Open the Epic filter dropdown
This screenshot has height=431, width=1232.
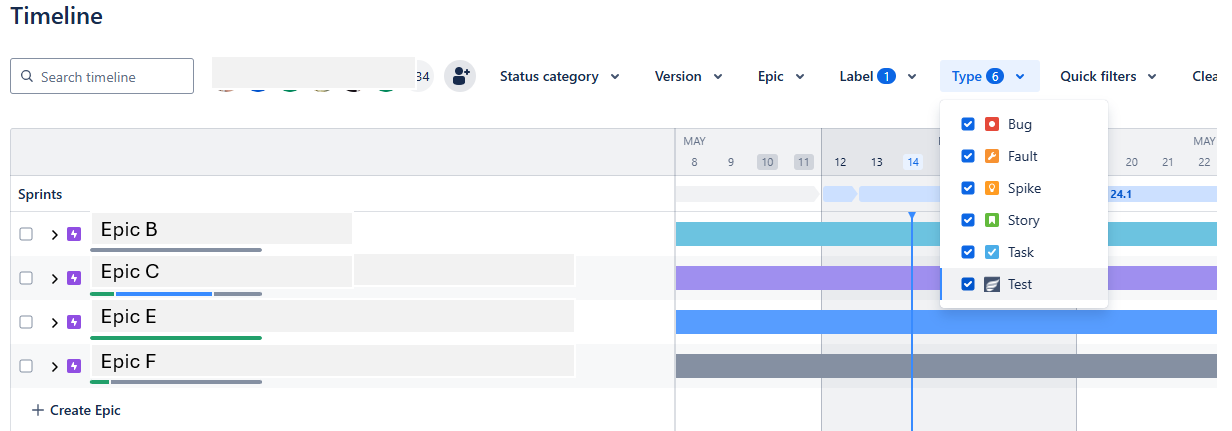pyautogui.click(x=781, y=76)
